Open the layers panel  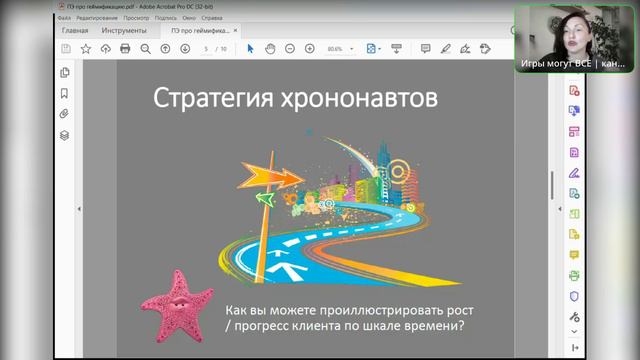coord(64,135)
